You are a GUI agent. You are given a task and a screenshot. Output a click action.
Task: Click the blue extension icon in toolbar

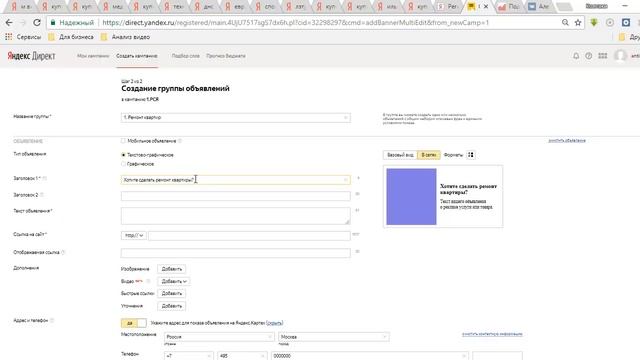point(626,23)
